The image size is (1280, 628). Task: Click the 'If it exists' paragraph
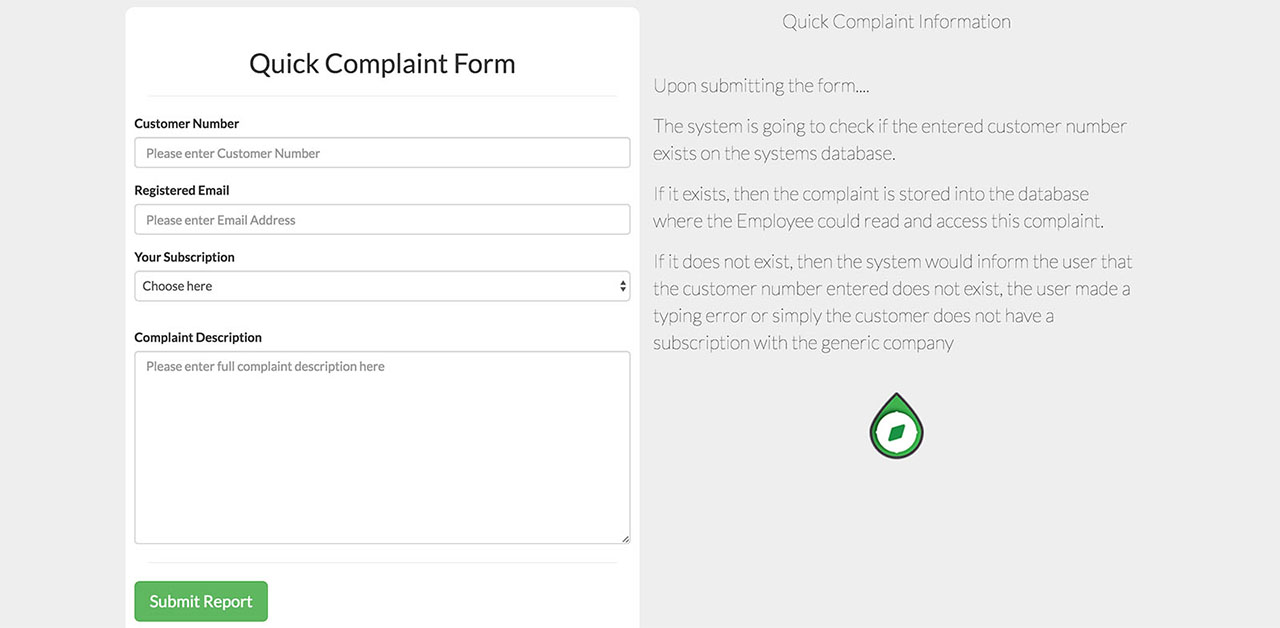click(x=878, y=207)
